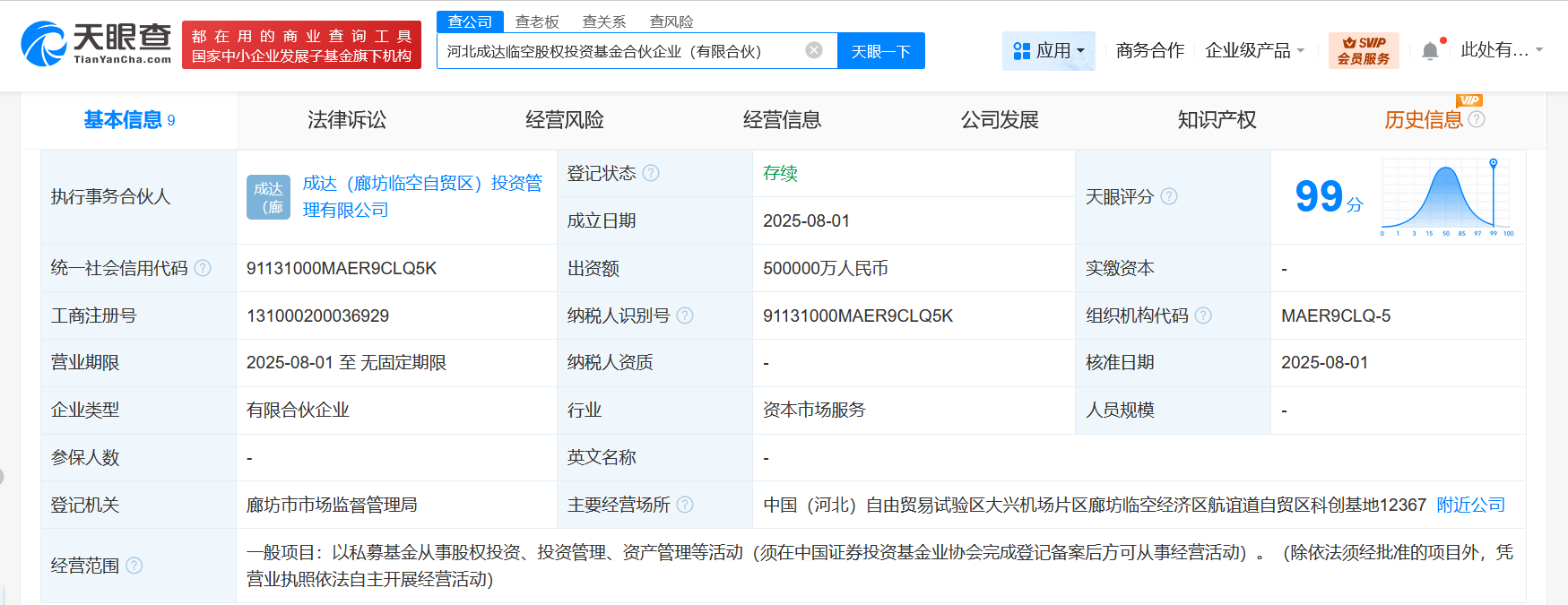Click the 99分 score value
The width and height of the screenshot is (1568, 605).
[1329, 197]
